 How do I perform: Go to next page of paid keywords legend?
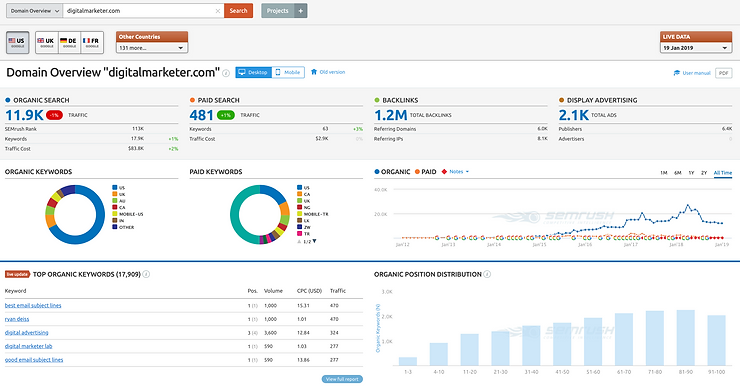tap(314, 241)
